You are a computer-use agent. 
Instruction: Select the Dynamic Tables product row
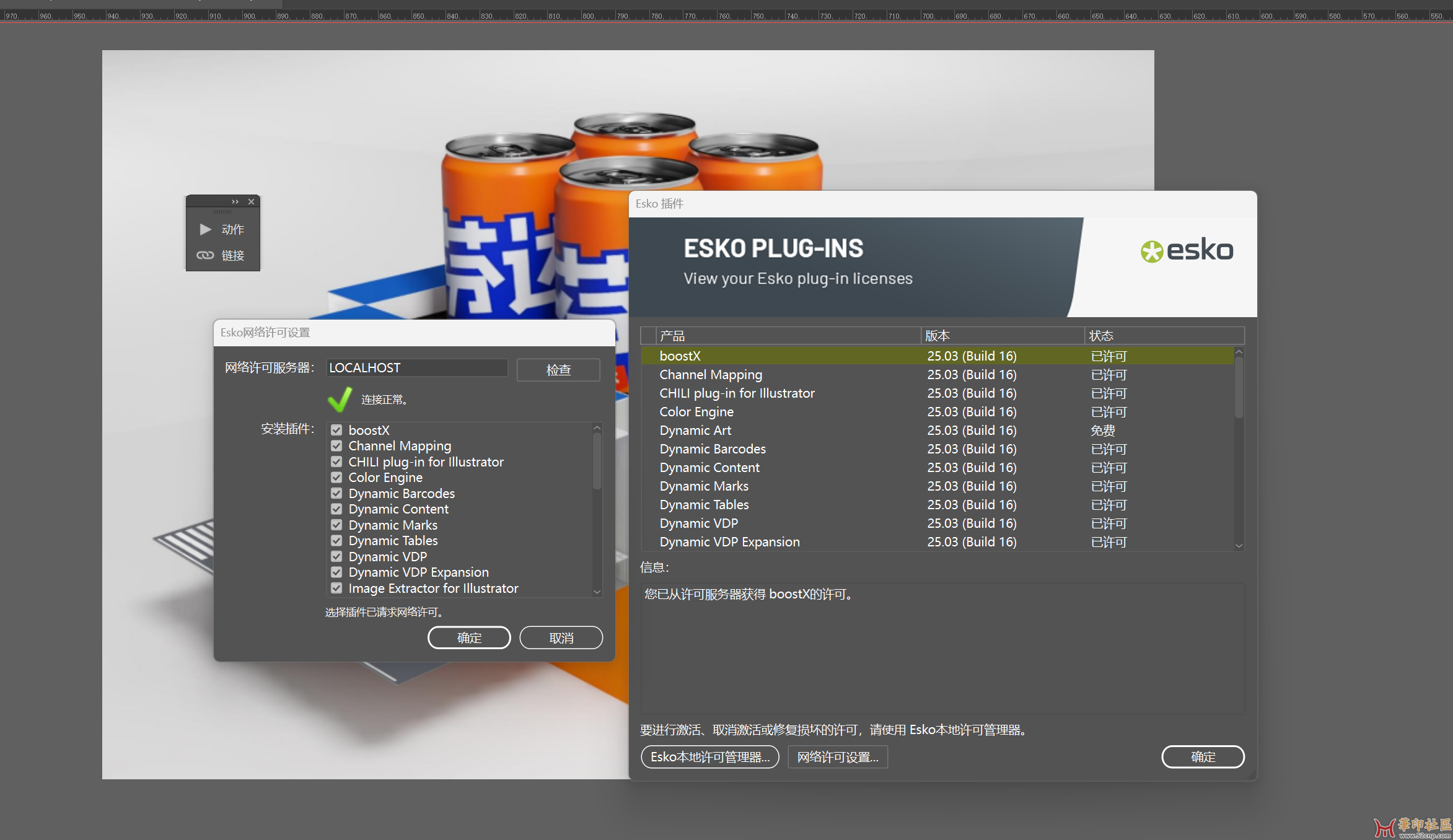click(x=937, y=505)
